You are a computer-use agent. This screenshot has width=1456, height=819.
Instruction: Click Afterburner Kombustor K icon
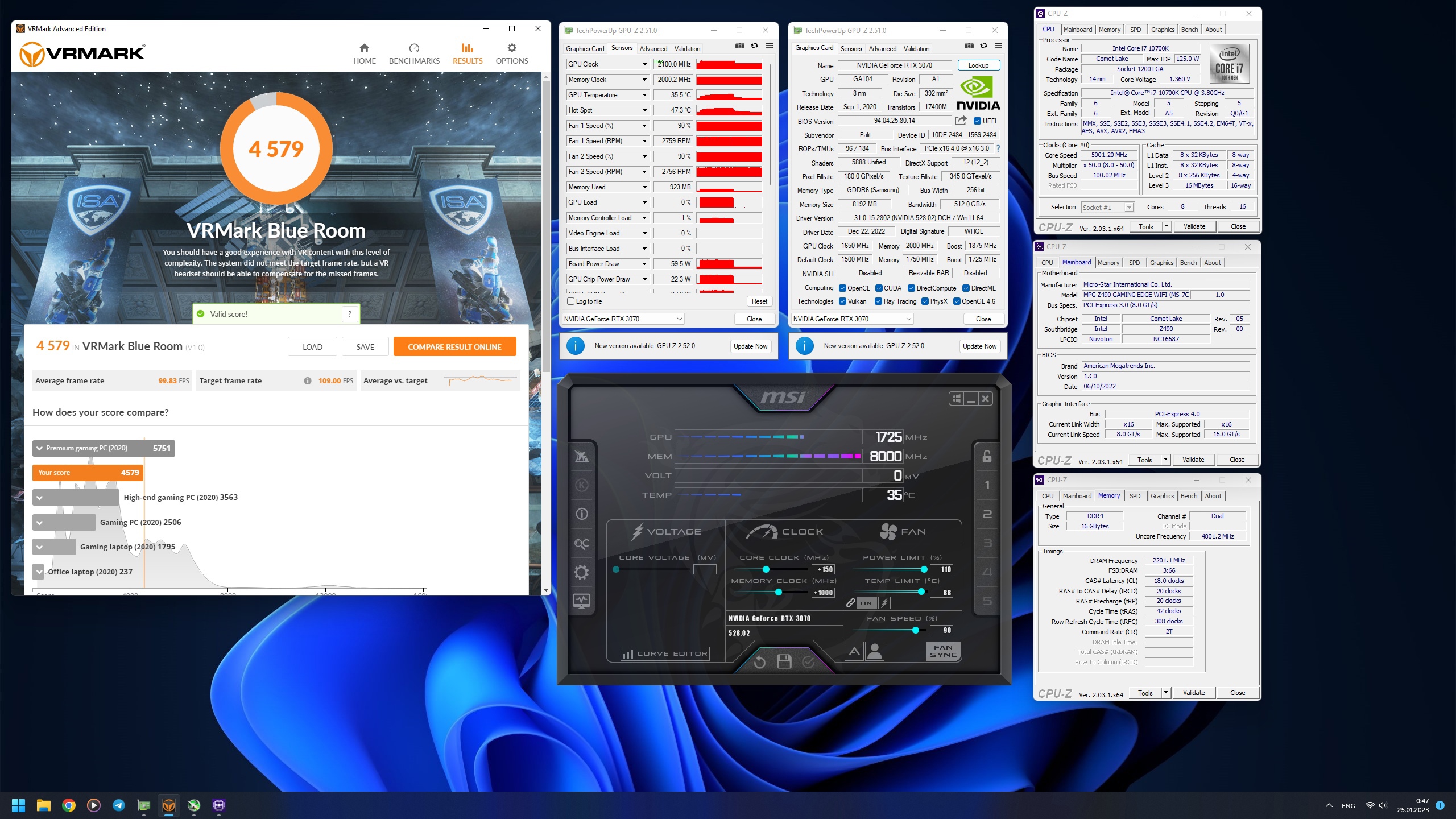582,485
